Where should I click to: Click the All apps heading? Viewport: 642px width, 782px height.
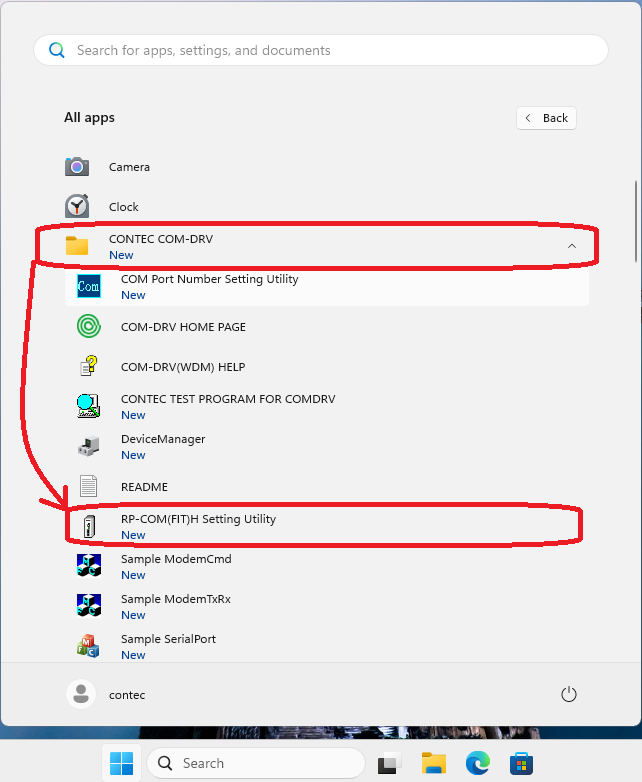[x=89, y=118]
